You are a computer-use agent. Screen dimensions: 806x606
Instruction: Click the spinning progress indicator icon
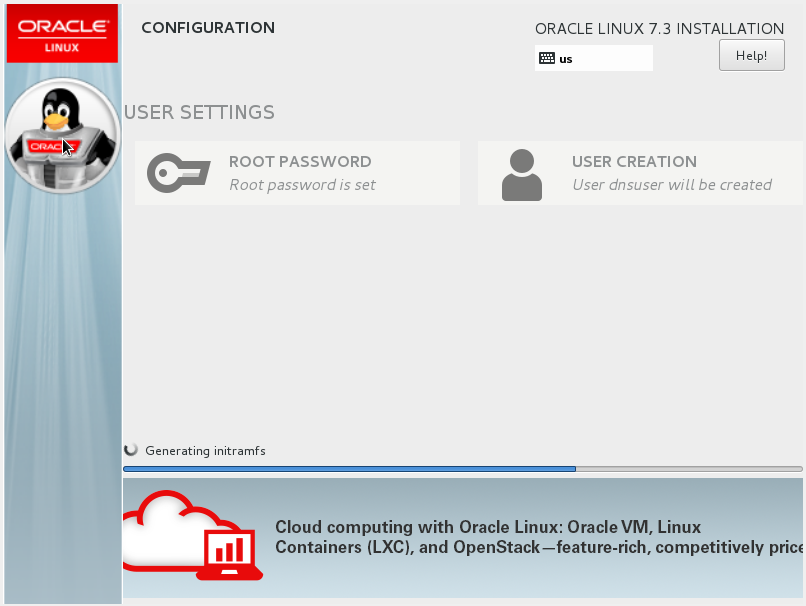[x=131, y=450]
